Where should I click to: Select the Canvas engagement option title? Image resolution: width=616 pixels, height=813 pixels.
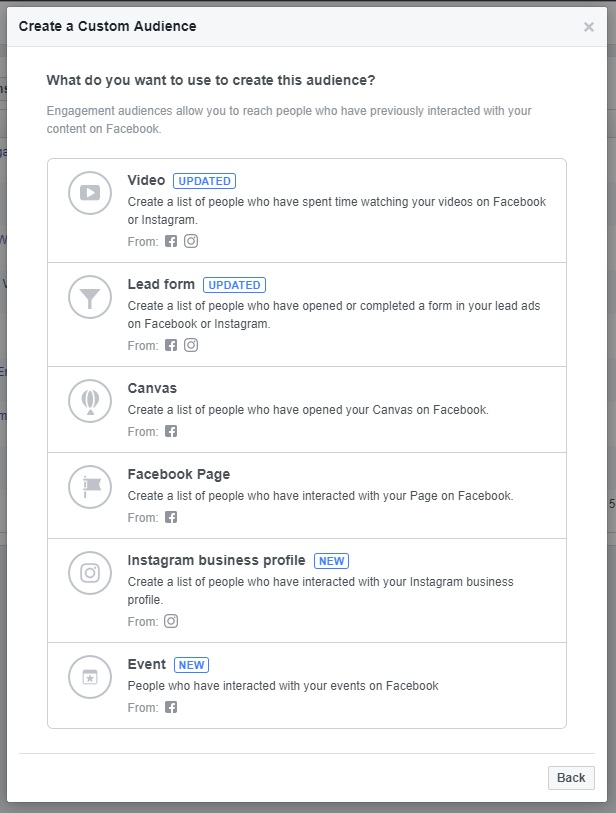pyautogui.click(x=152, y=388)
